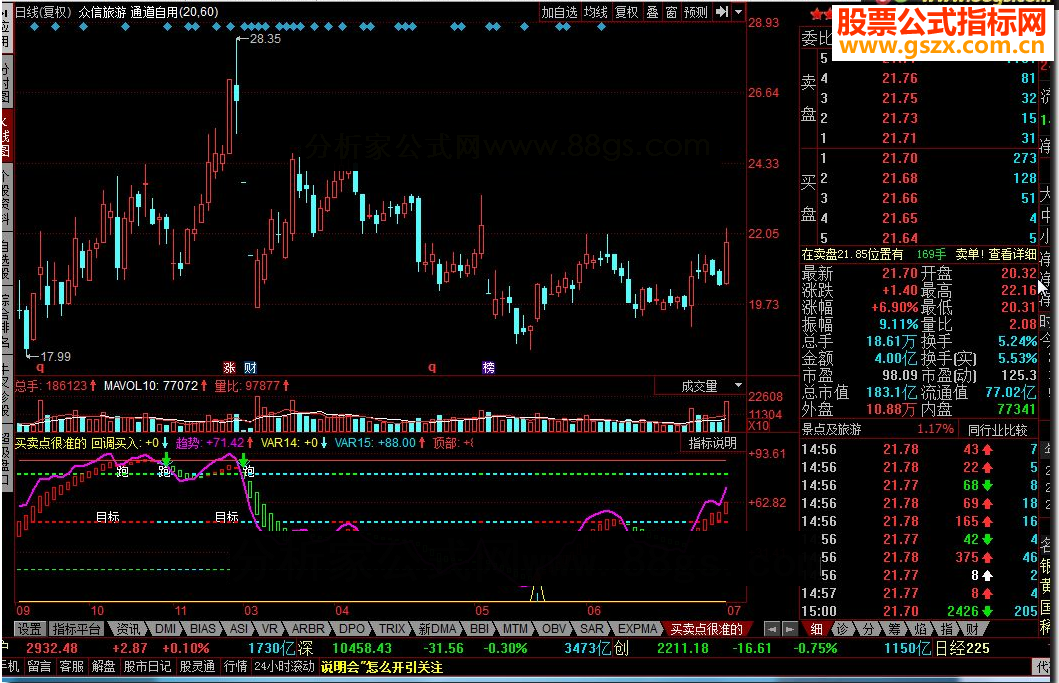Open 24小时滚动 news in bottom bar
Screen dimensions: 1059x683
(x=284, y=667)
